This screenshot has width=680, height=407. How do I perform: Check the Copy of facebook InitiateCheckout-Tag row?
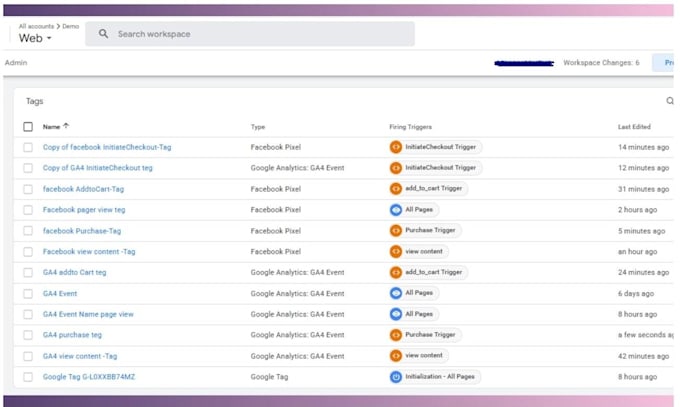[28, 147]
